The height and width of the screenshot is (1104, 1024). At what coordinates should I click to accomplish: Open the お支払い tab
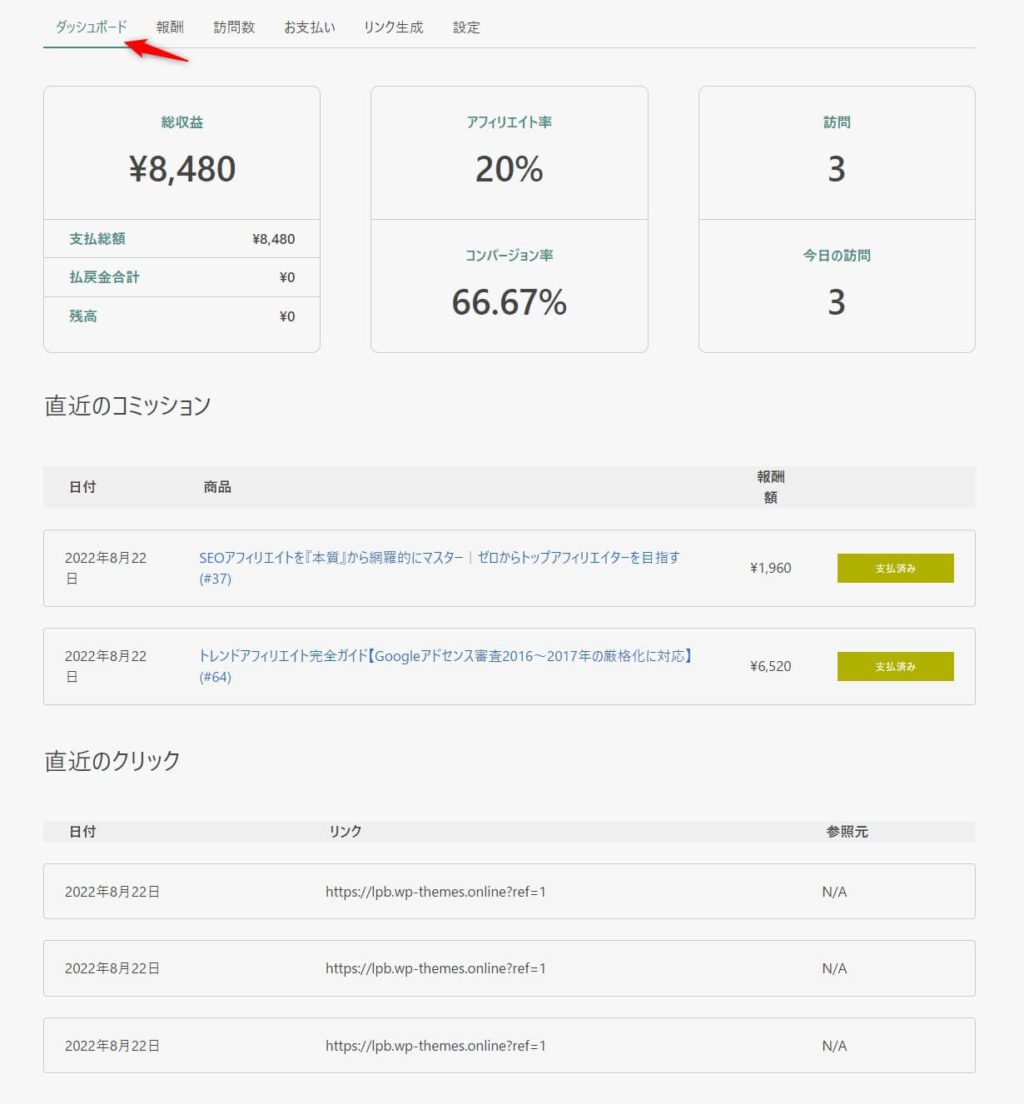pyautogui.click(x=309, y=27)
